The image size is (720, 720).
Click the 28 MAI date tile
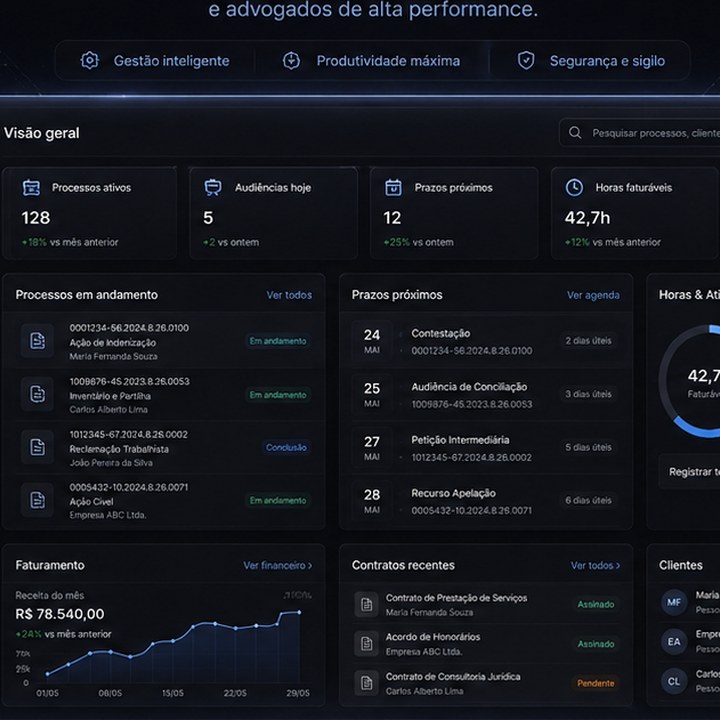tap(372, 500)
